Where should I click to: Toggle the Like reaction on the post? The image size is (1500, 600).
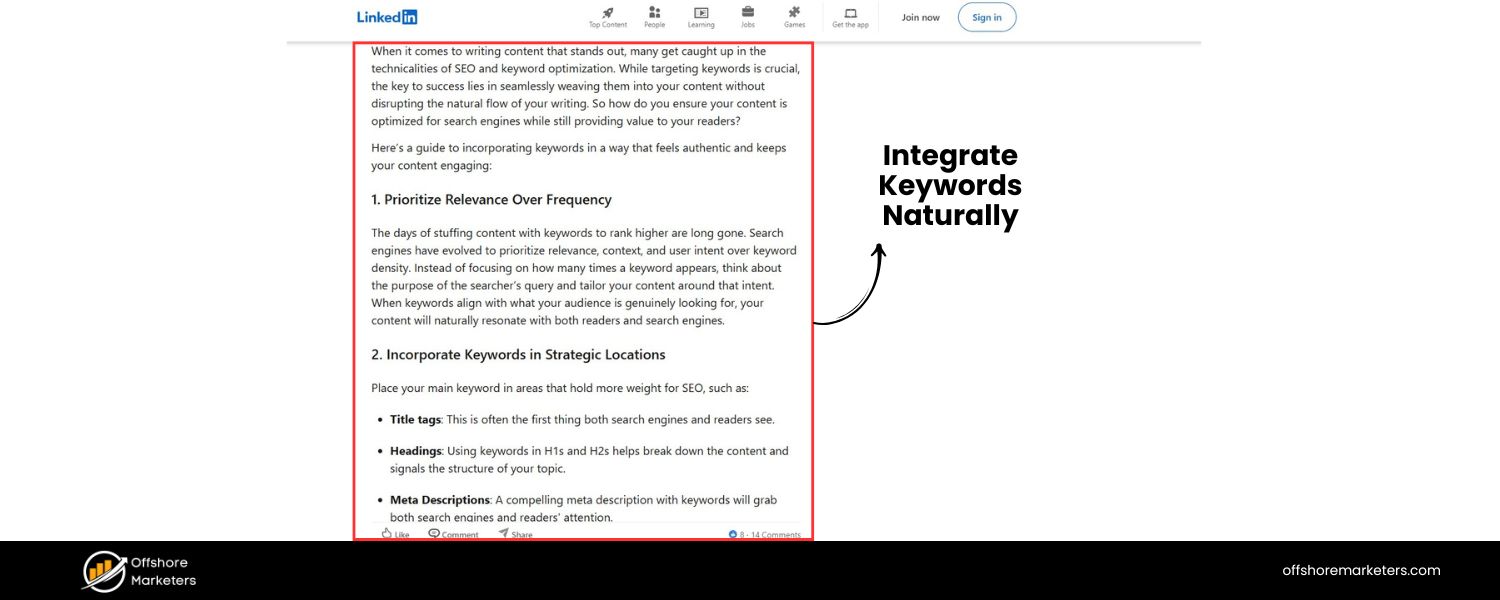pyautogui.click(x=394, y=533)
